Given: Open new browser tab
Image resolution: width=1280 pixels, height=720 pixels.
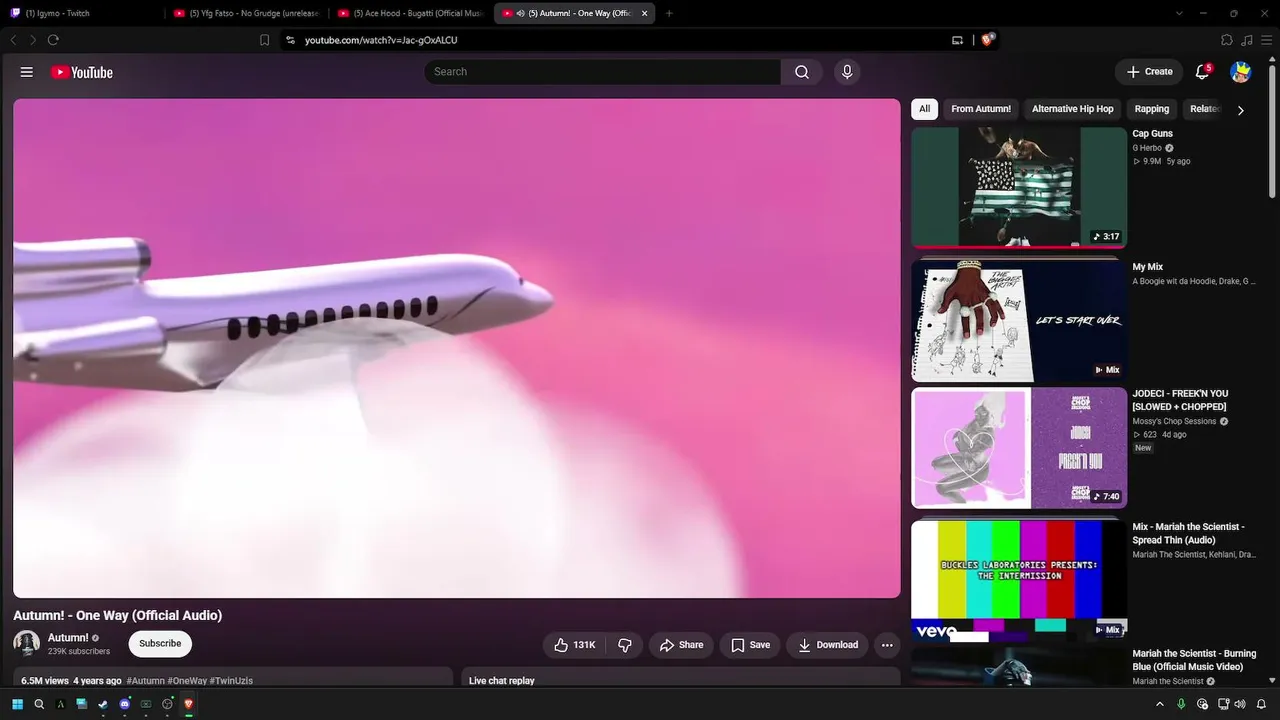Looking at the screenshot, I should coord(669,13).
